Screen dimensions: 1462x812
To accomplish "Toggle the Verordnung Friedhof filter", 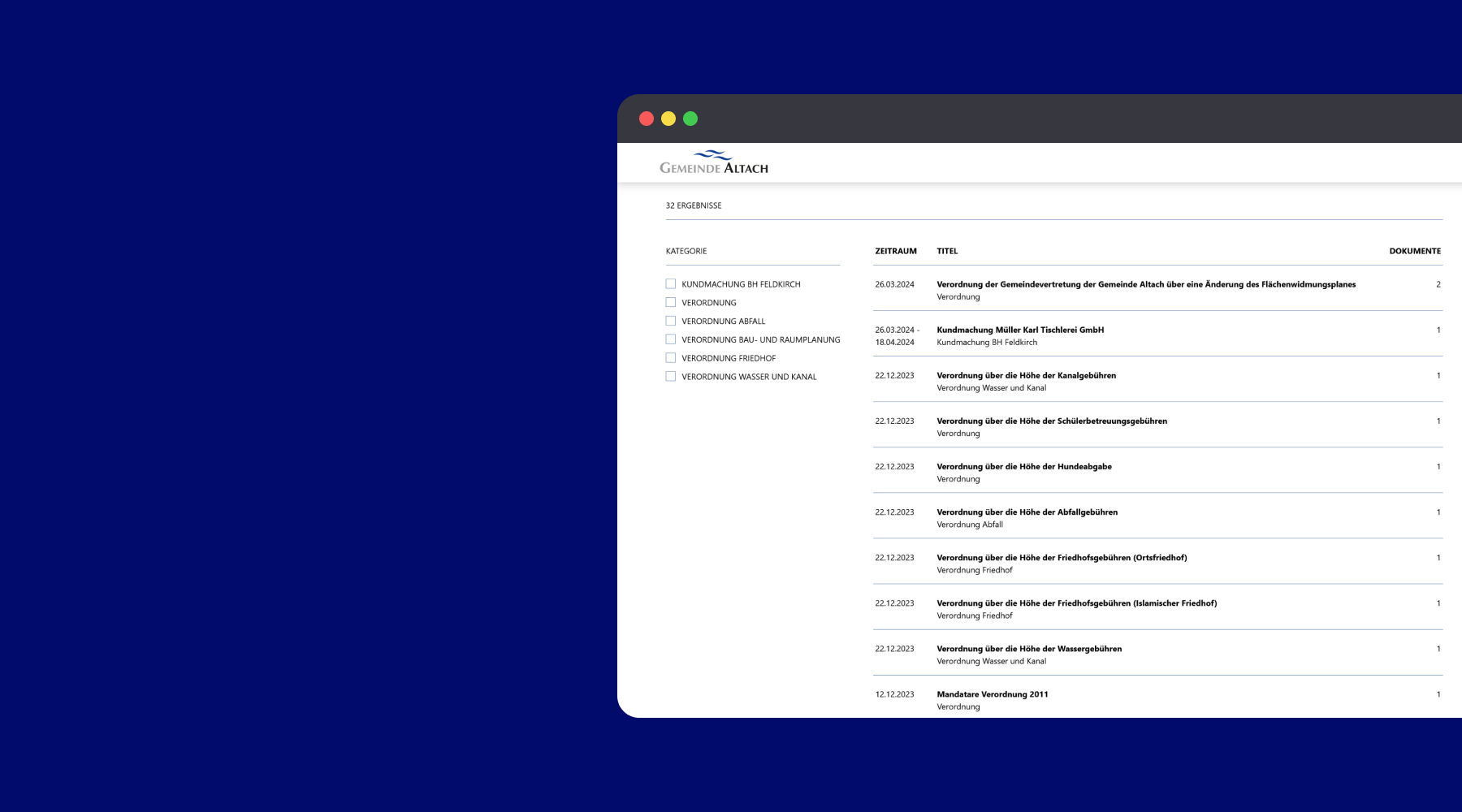I will pyautogui.click(x=671, y=358).
